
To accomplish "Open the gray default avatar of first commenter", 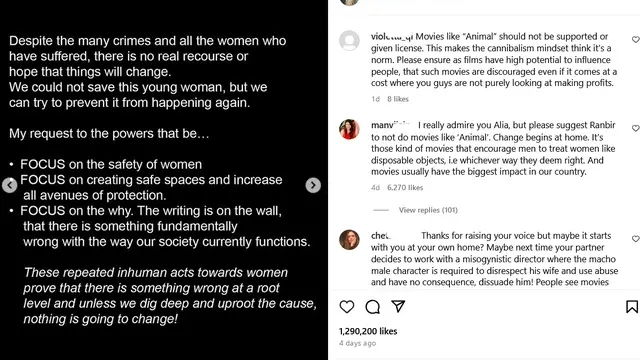I will [x=349, y=40].
